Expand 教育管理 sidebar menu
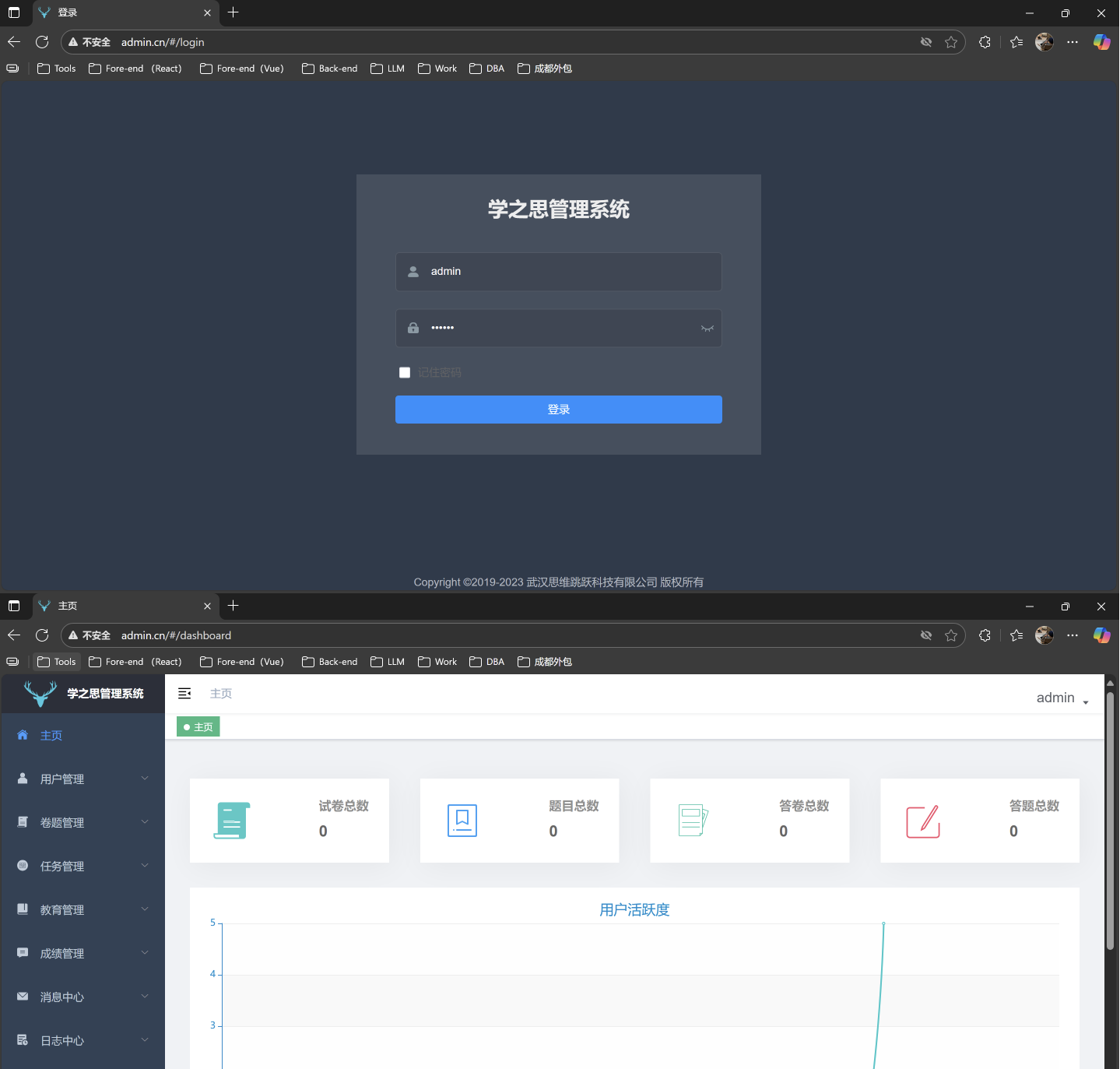Screen dimensions: 1120x1069 (x=83, y=910)
